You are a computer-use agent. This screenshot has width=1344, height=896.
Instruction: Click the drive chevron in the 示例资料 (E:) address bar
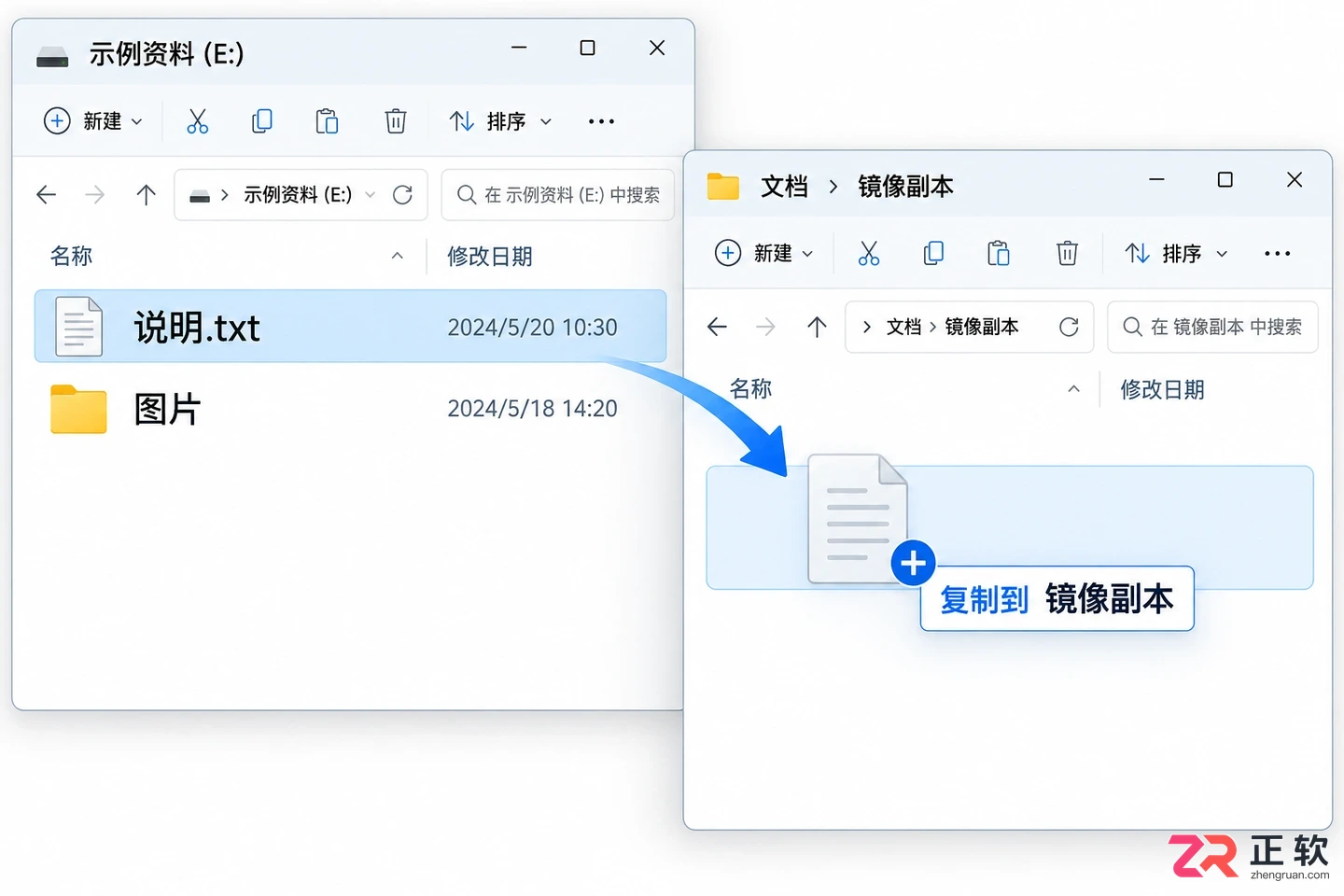click(x=225, y=195)
